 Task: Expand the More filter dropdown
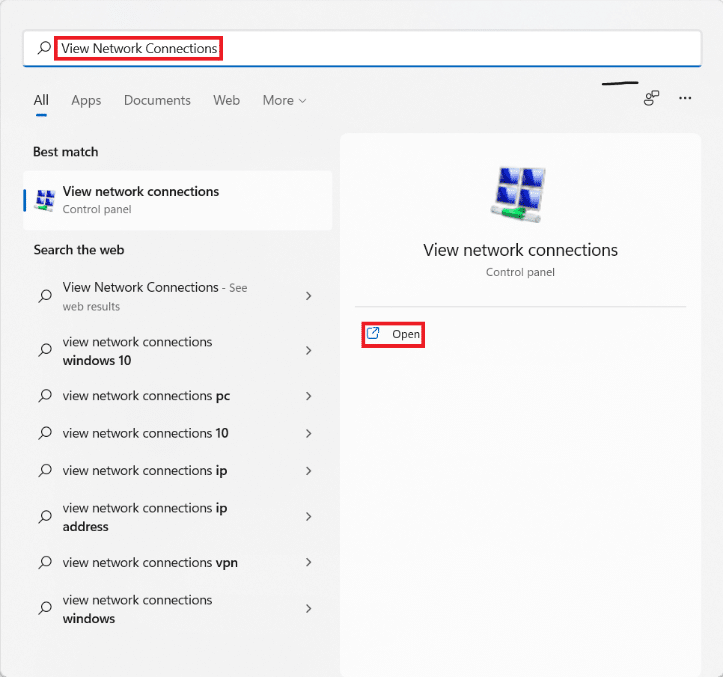point(284,100)
